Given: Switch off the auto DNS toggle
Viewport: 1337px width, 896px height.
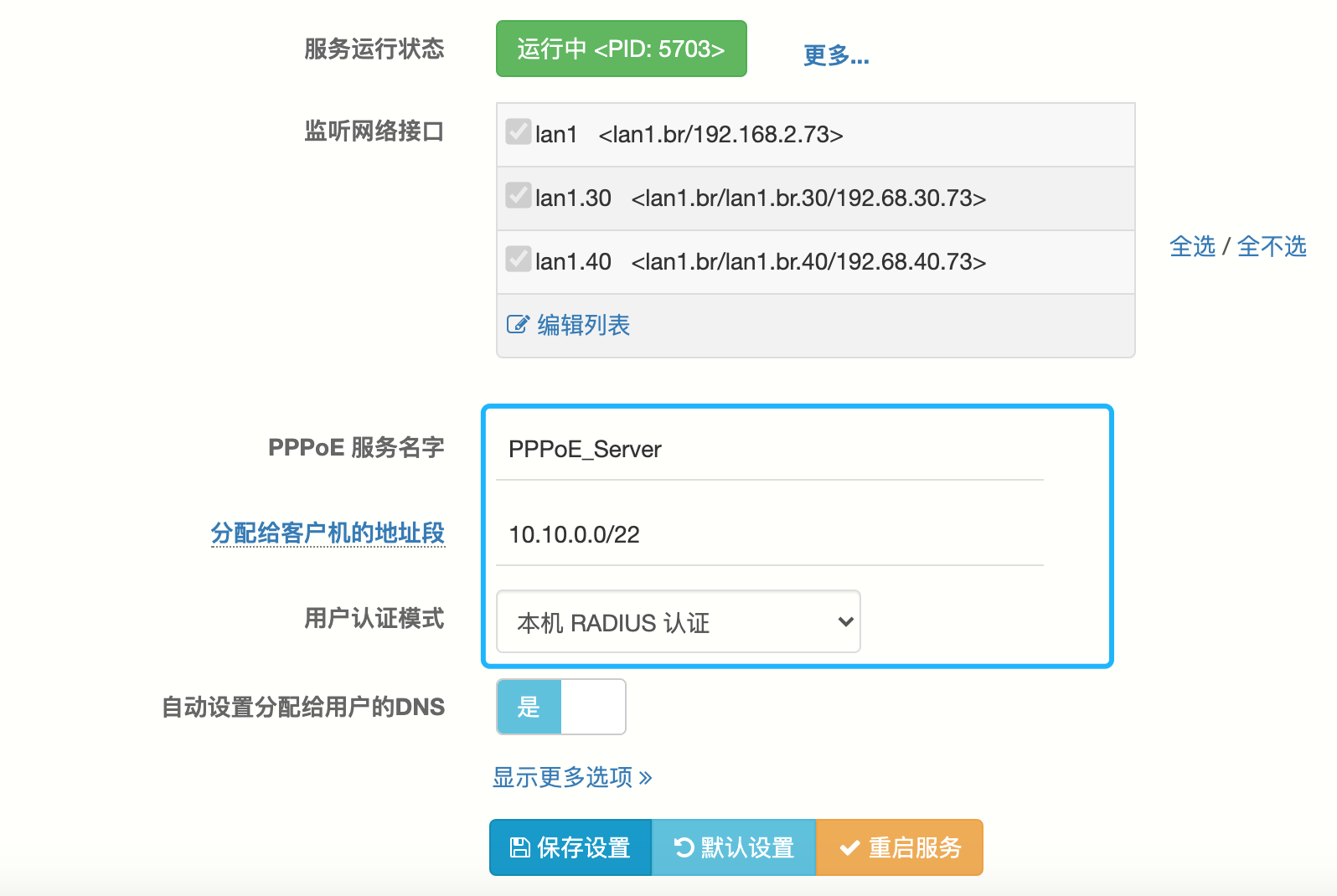Looking at the screenshot, I should 560,707.
